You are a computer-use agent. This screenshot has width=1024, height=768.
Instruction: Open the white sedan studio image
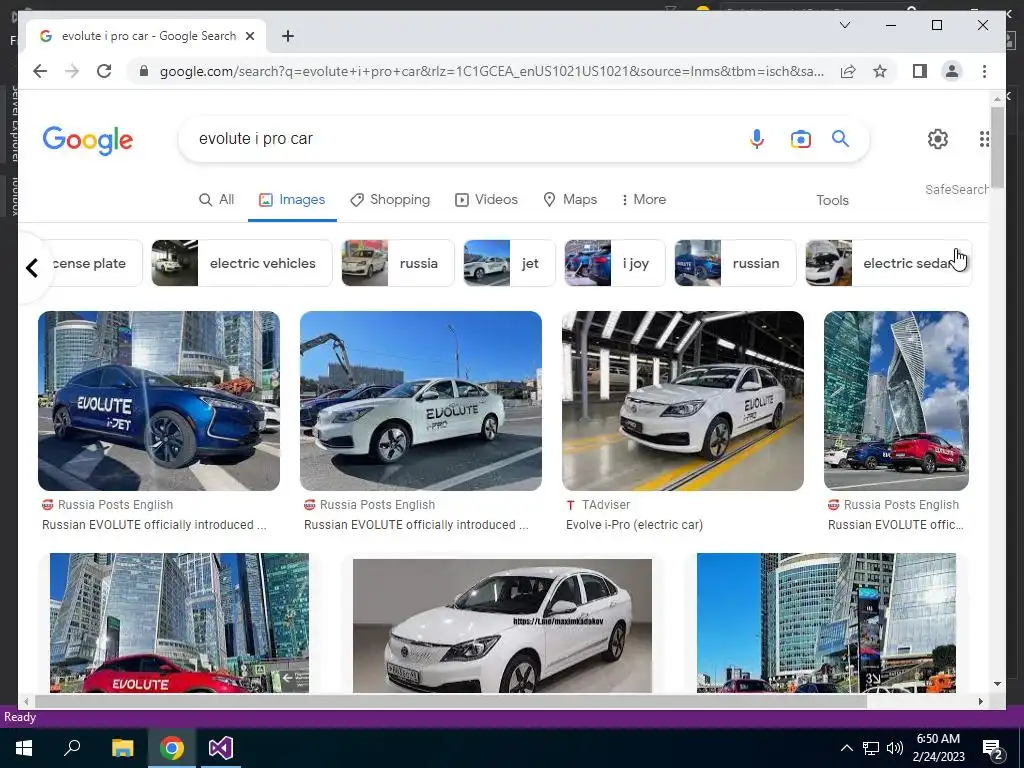(502, 626)
